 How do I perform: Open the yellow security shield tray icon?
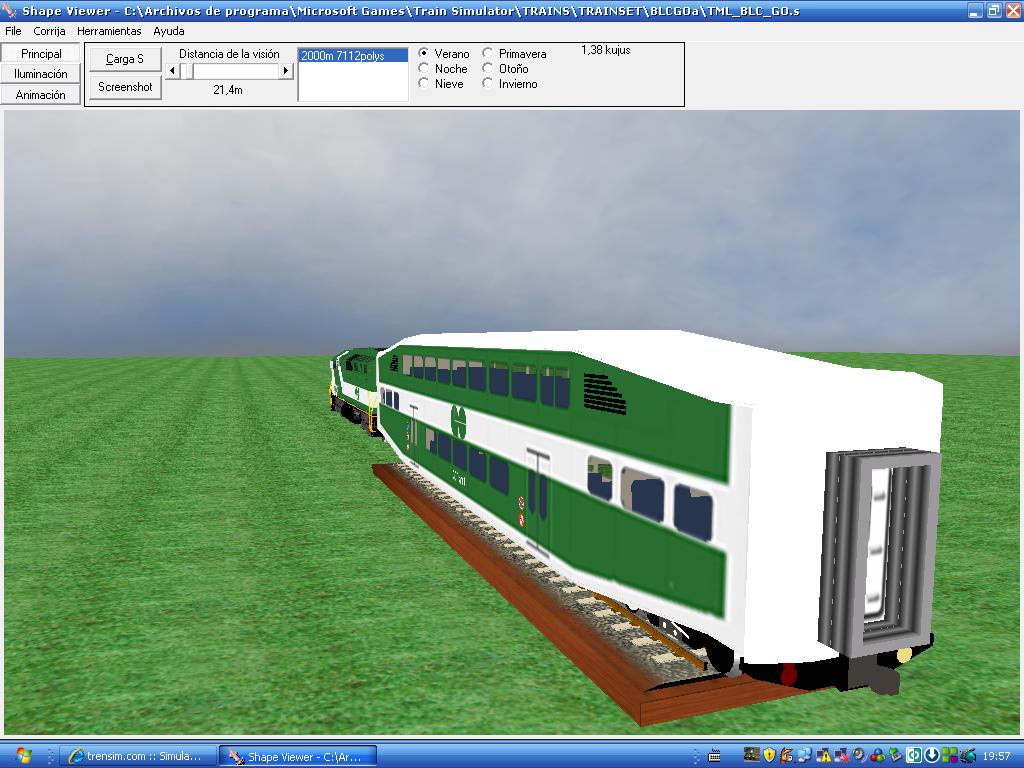pos(769,756)
